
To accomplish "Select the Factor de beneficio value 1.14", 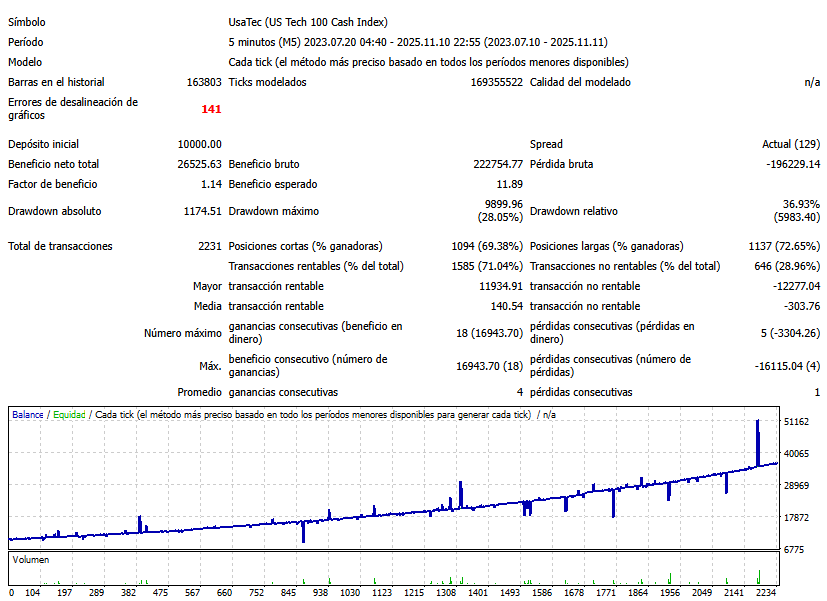I will click(211, 185).
